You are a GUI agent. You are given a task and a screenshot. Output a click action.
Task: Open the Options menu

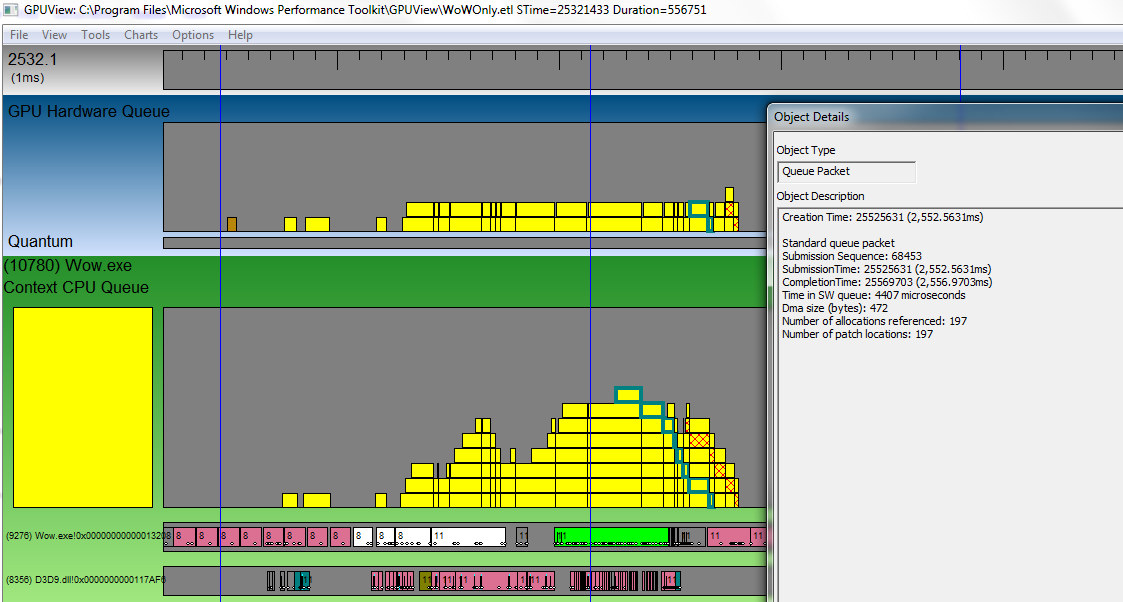pyautogui.click(x=193, y=35)
